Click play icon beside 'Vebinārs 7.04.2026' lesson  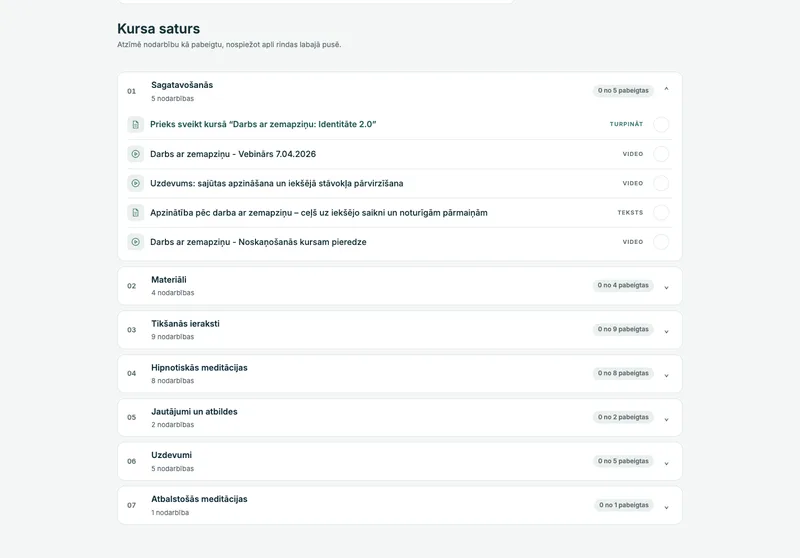[x=135, y=154]
